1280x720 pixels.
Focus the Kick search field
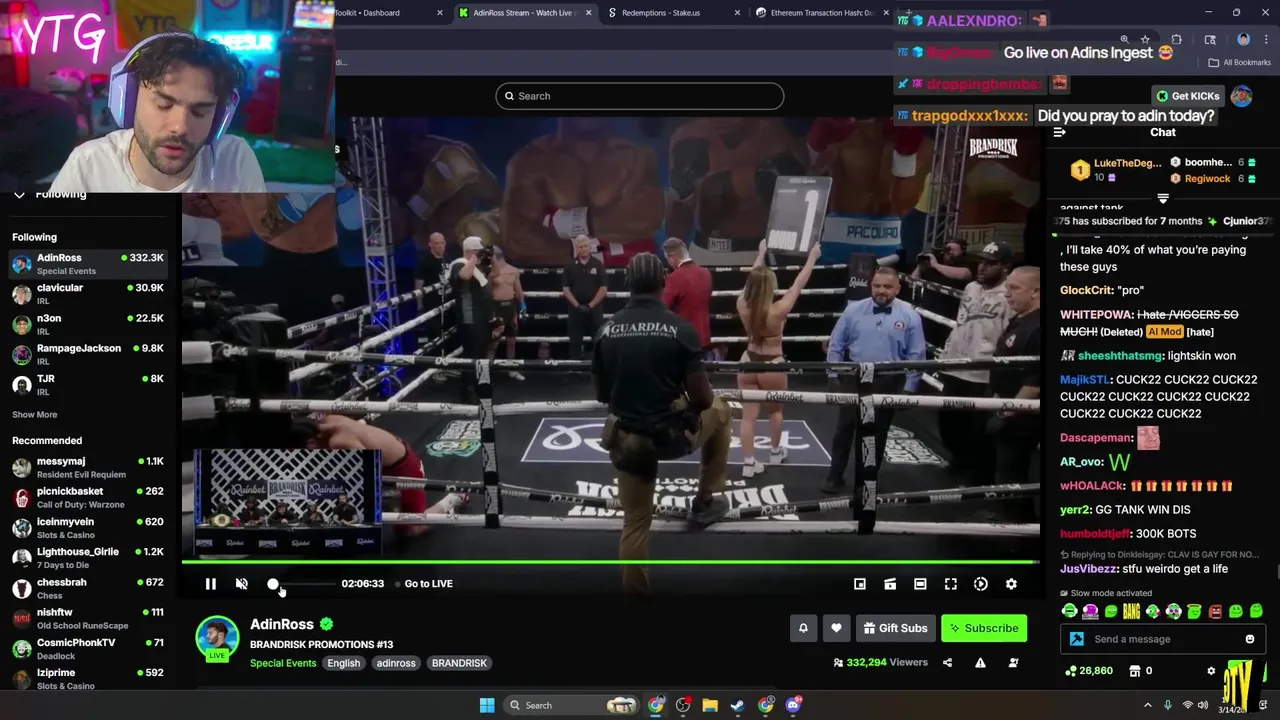point(640,96)
